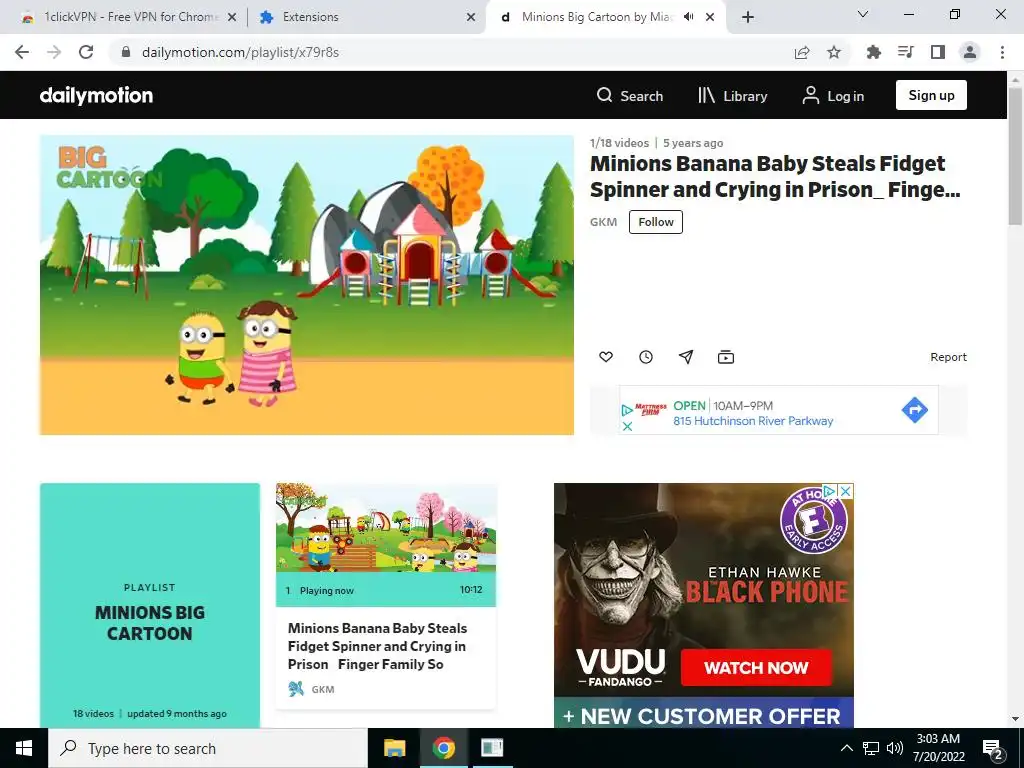The height and width of the screenshot is (768, 1024).
Task: Open the Chrome profile avatar
Action: pyautogui.click(x=970, y=52)
